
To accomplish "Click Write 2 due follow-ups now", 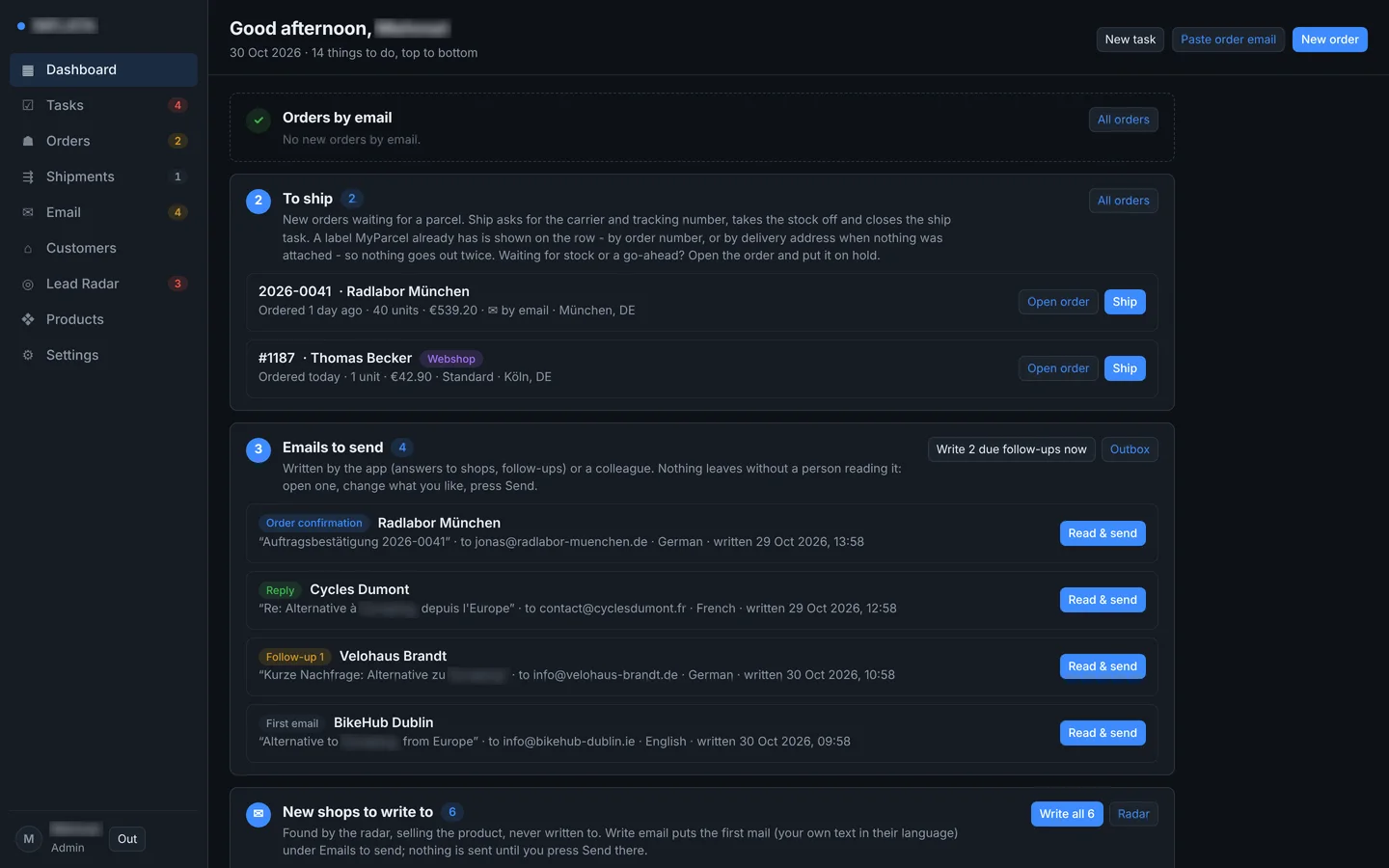I will [1011, 449].
